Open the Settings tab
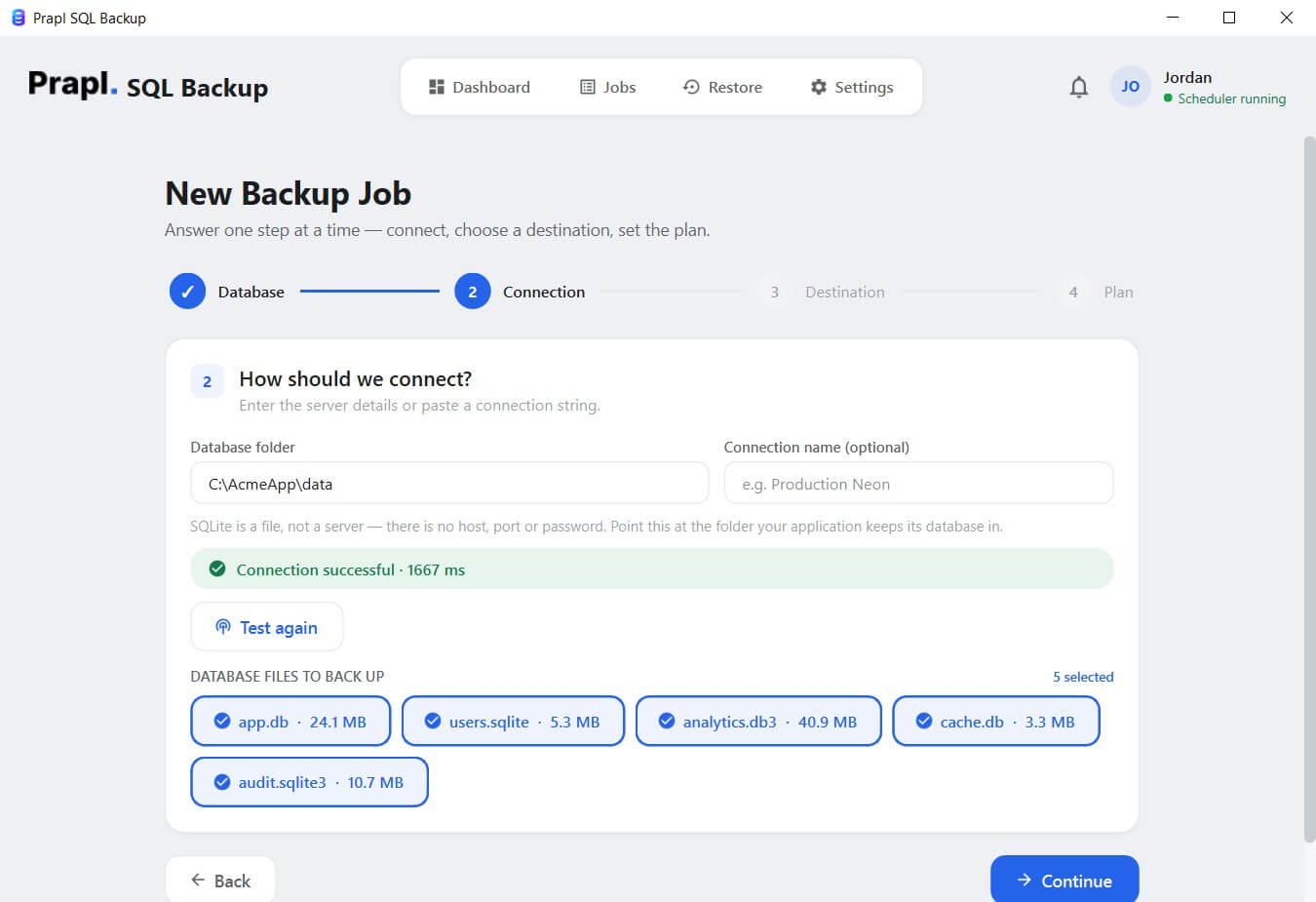This screenshot has width=1316, height=902. point(852,87)
